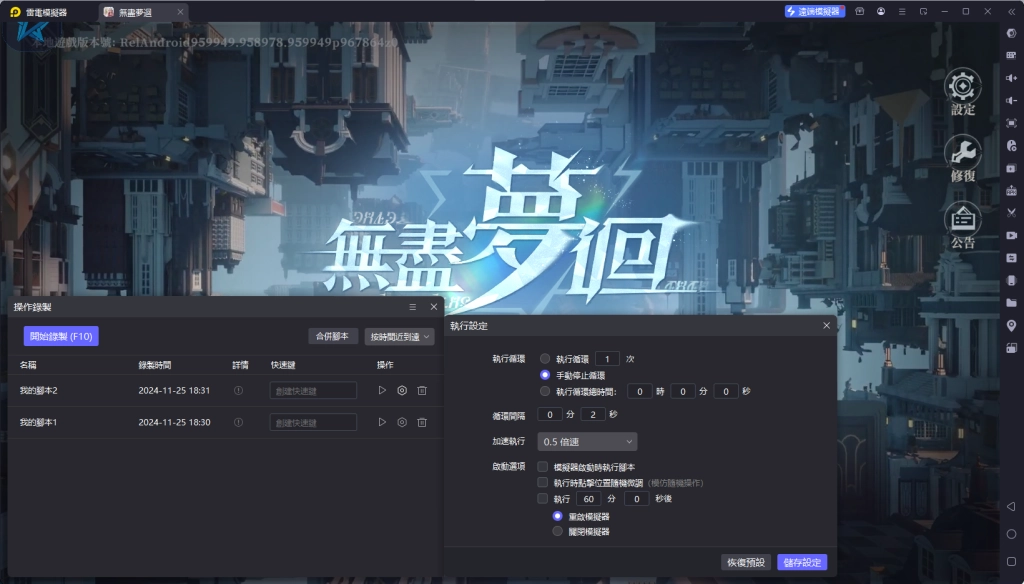Click the Android recents square button

coord(1011,561)
